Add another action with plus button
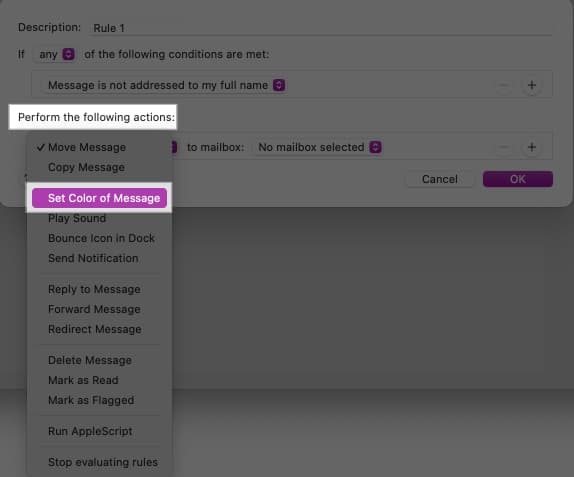The height and width of the screenshot is (477, 574). (532, 147)
